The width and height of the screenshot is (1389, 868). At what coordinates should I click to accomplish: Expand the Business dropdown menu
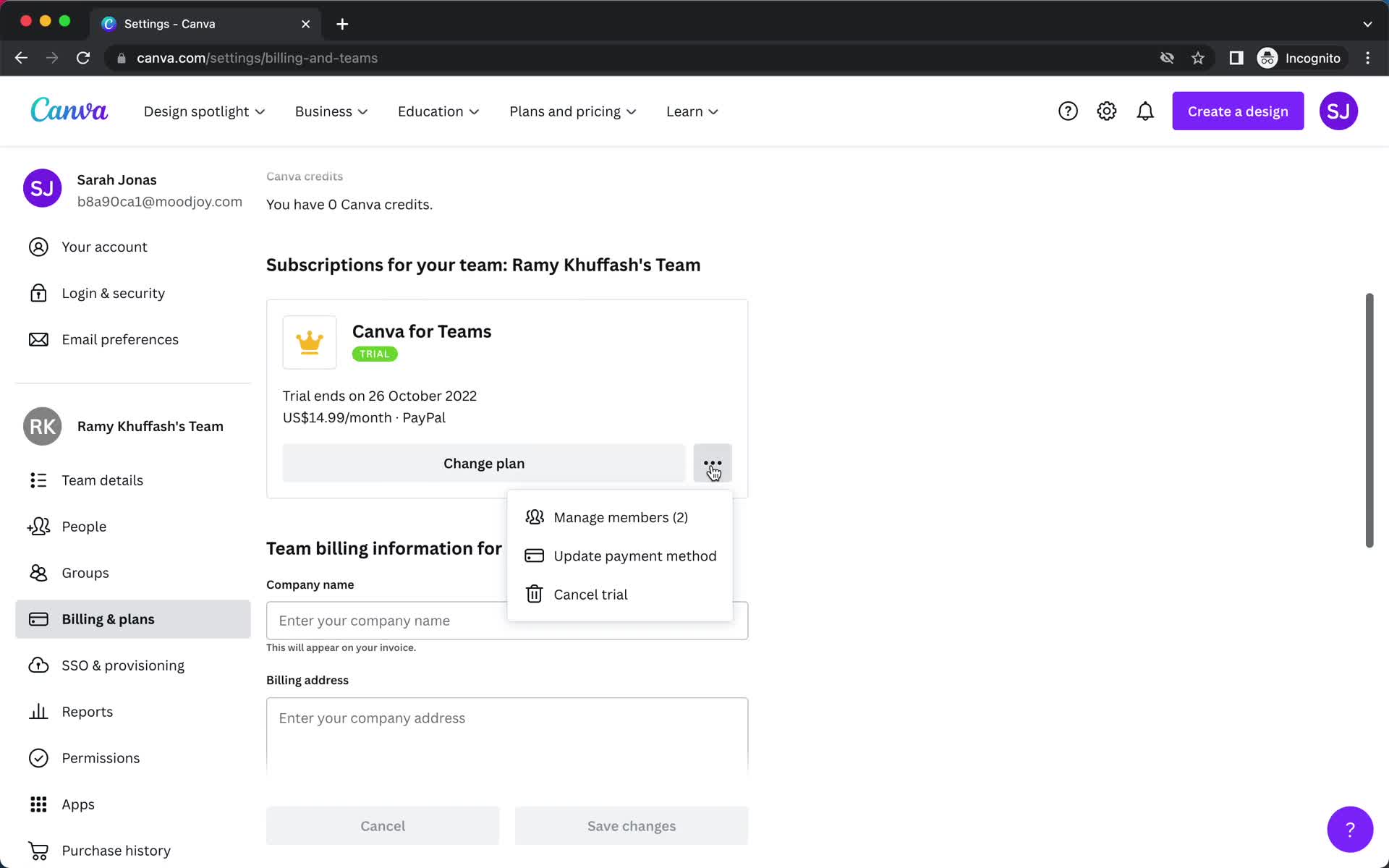tap(331, 111)
